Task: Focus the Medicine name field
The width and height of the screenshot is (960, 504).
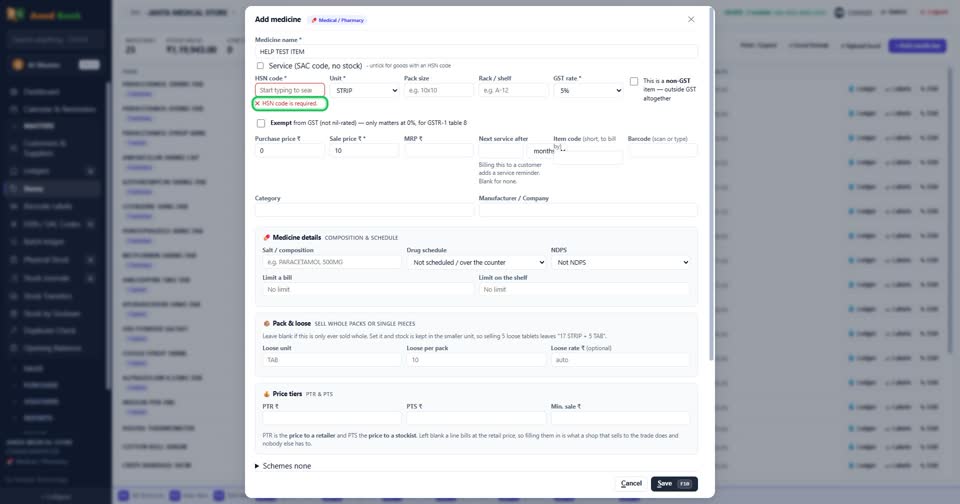Action: tap(476, 51)
